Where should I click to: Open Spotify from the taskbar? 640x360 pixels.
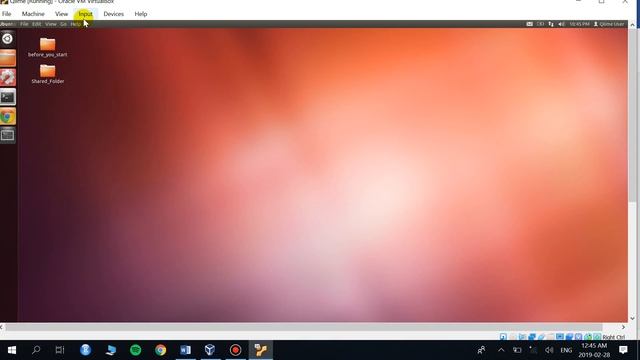[x=136, y=350]
